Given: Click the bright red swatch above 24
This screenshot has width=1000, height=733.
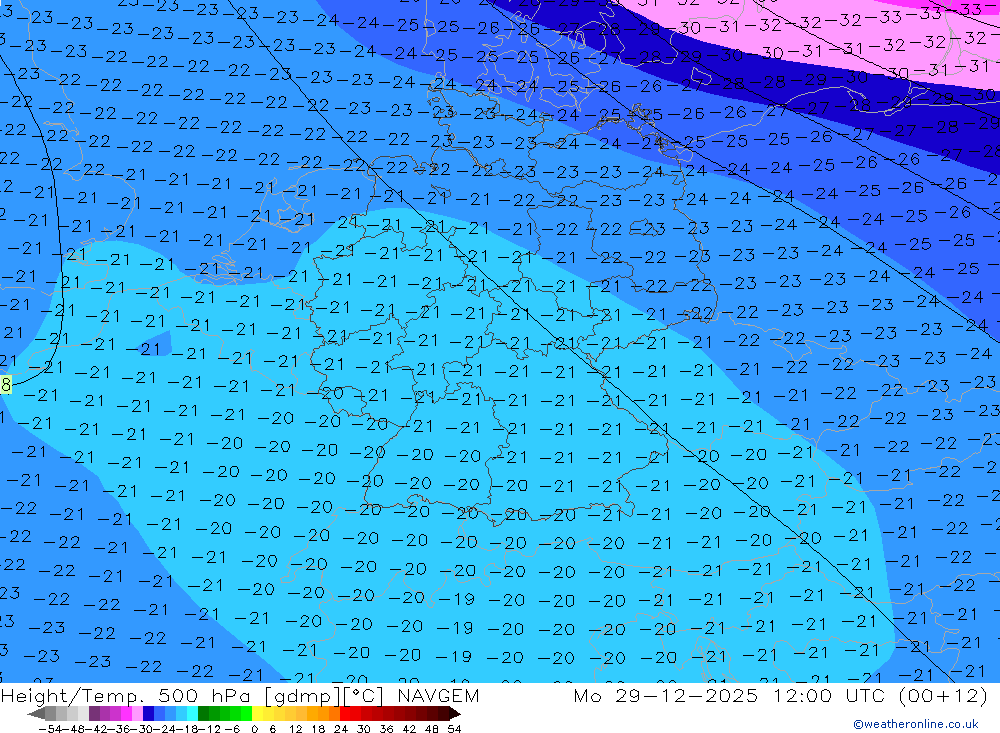Looking at the screenshot, I should coord(345,713).
